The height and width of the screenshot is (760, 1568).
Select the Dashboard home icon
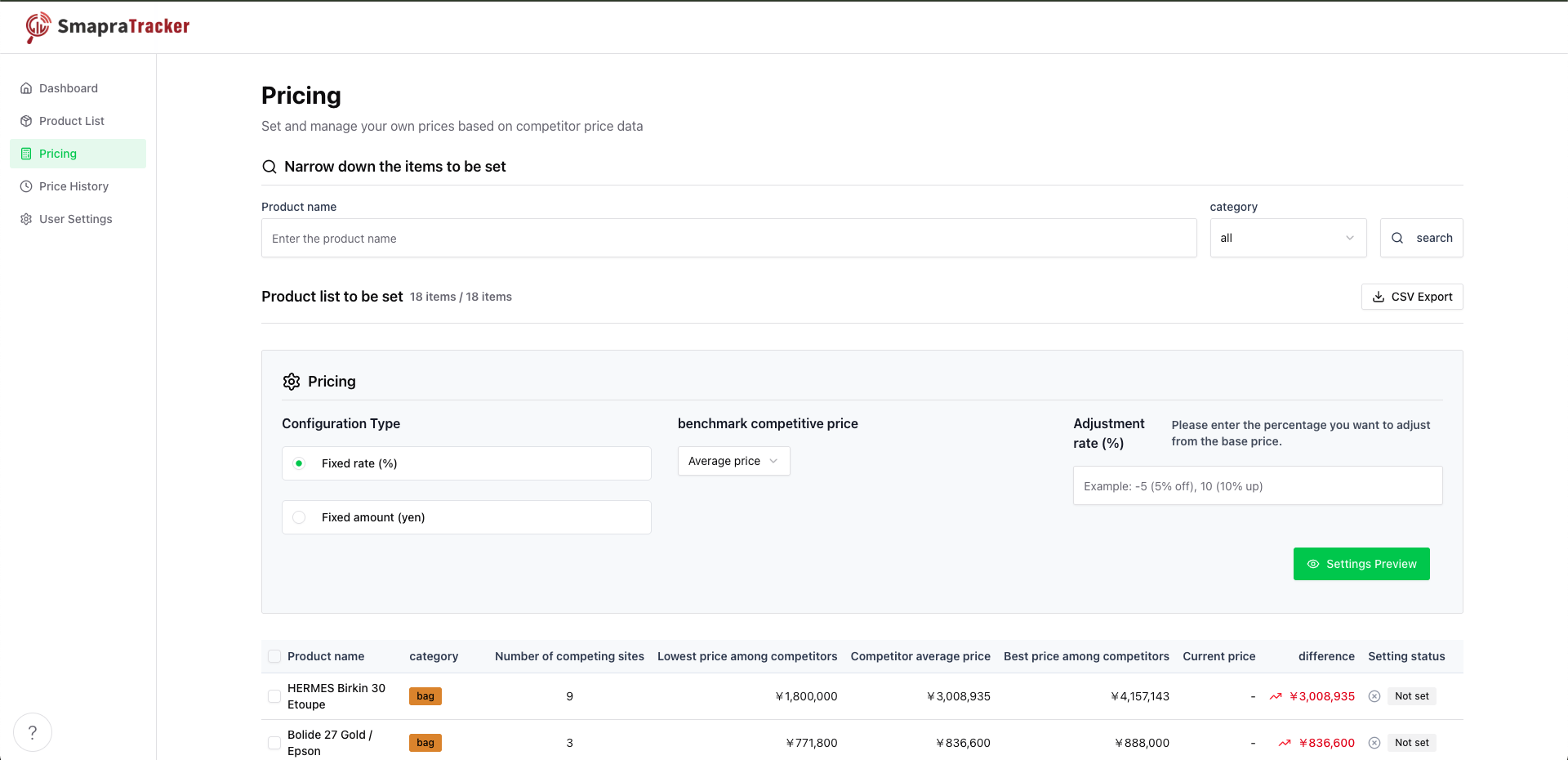27,87
